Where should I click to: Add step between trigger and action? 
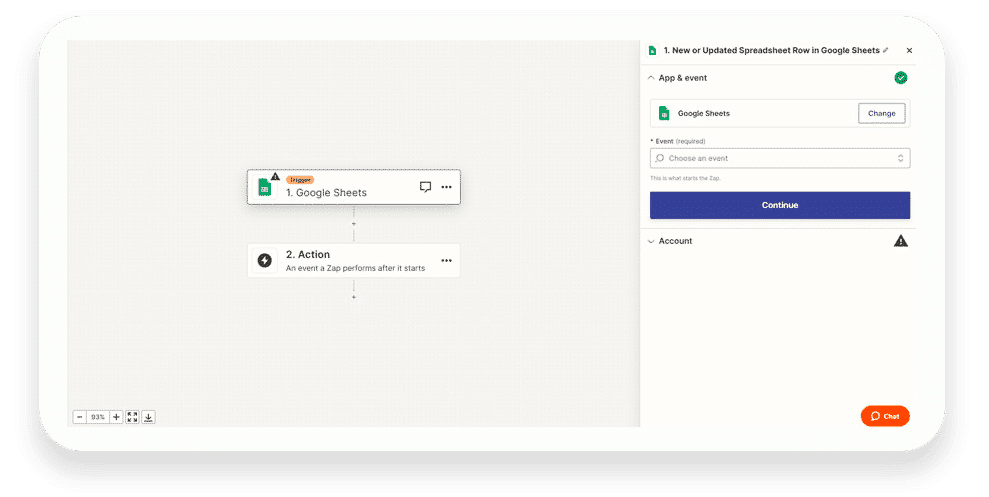[354, 224]
